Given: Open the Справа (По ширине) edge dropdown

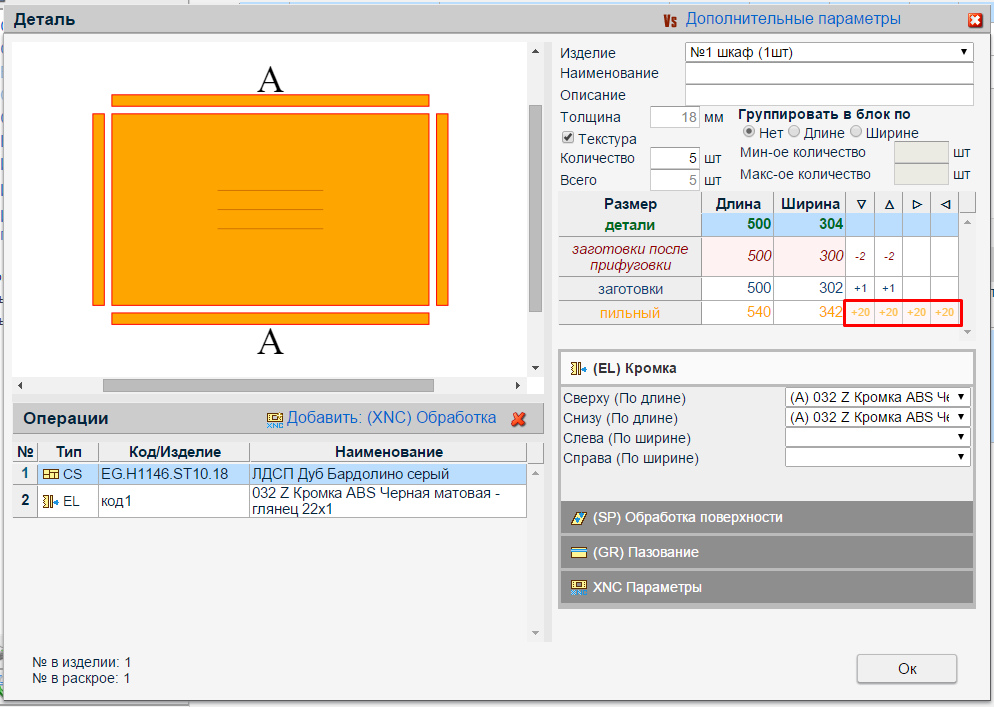Looking at the screenshot, I should click(878, 457).
